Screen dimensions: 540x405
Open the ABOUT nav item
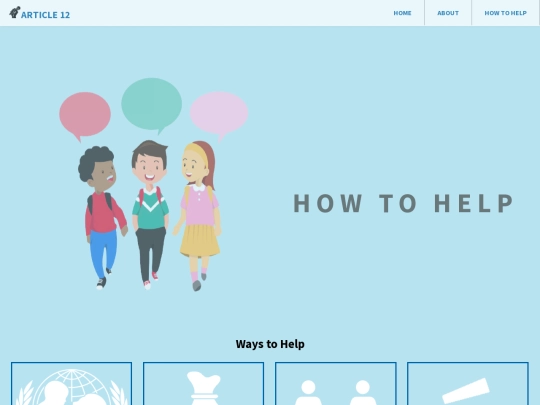[x=448, y=13]
